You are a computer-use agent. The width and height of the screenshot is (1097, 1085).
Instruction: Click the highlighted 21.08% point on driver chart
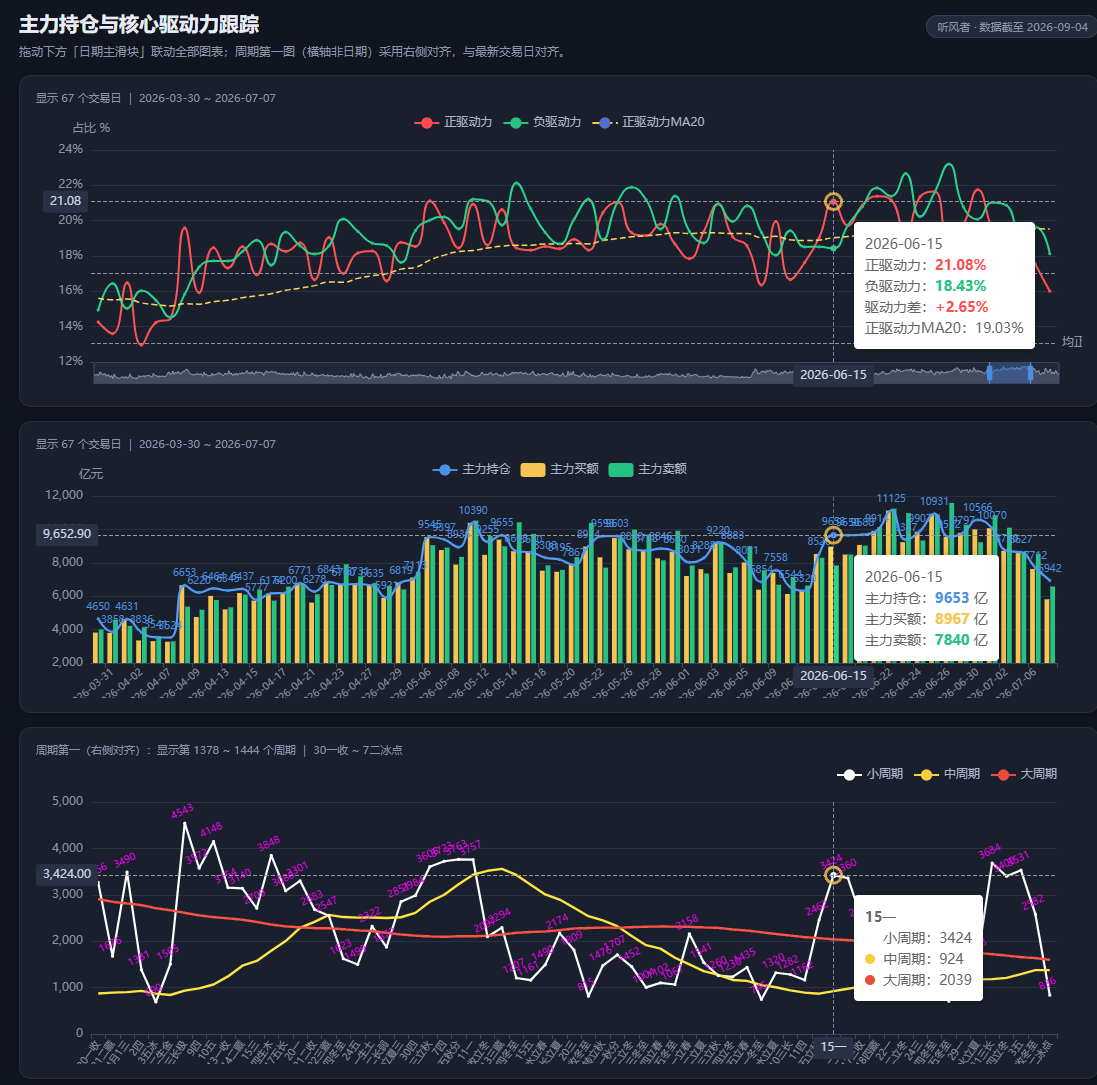(x=833, y=202)
